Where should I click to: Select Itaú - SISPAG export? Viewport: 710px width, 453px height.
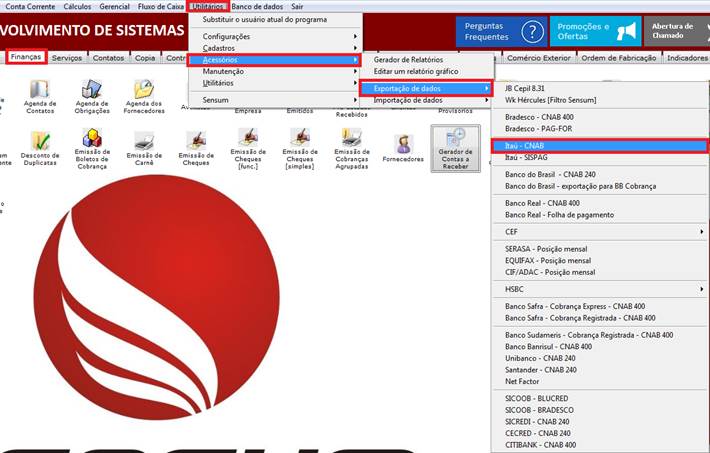coord(600,158)
